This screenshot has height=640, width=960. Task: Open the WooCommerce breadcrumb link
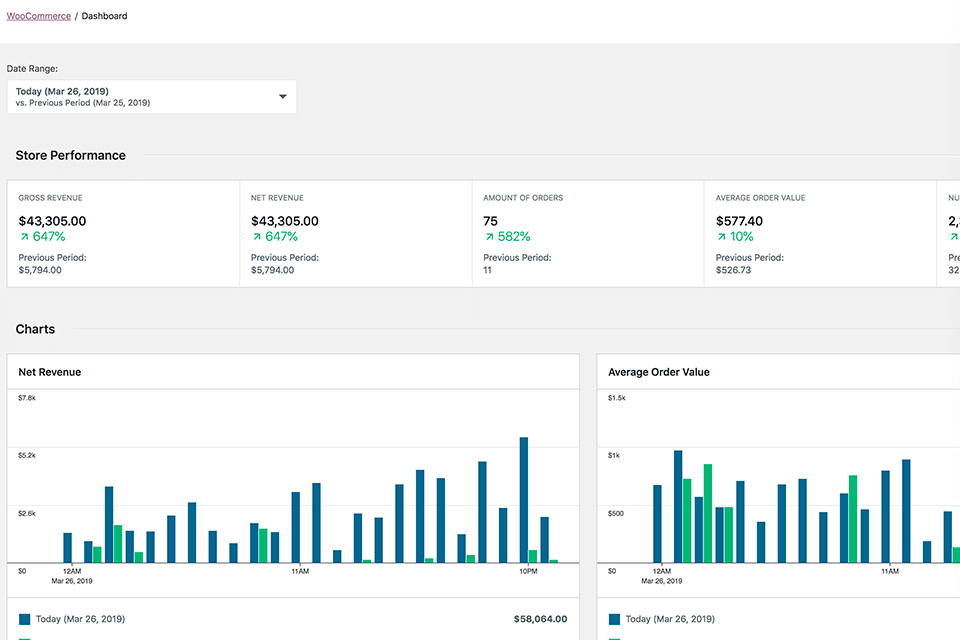(x=39, y=16)
